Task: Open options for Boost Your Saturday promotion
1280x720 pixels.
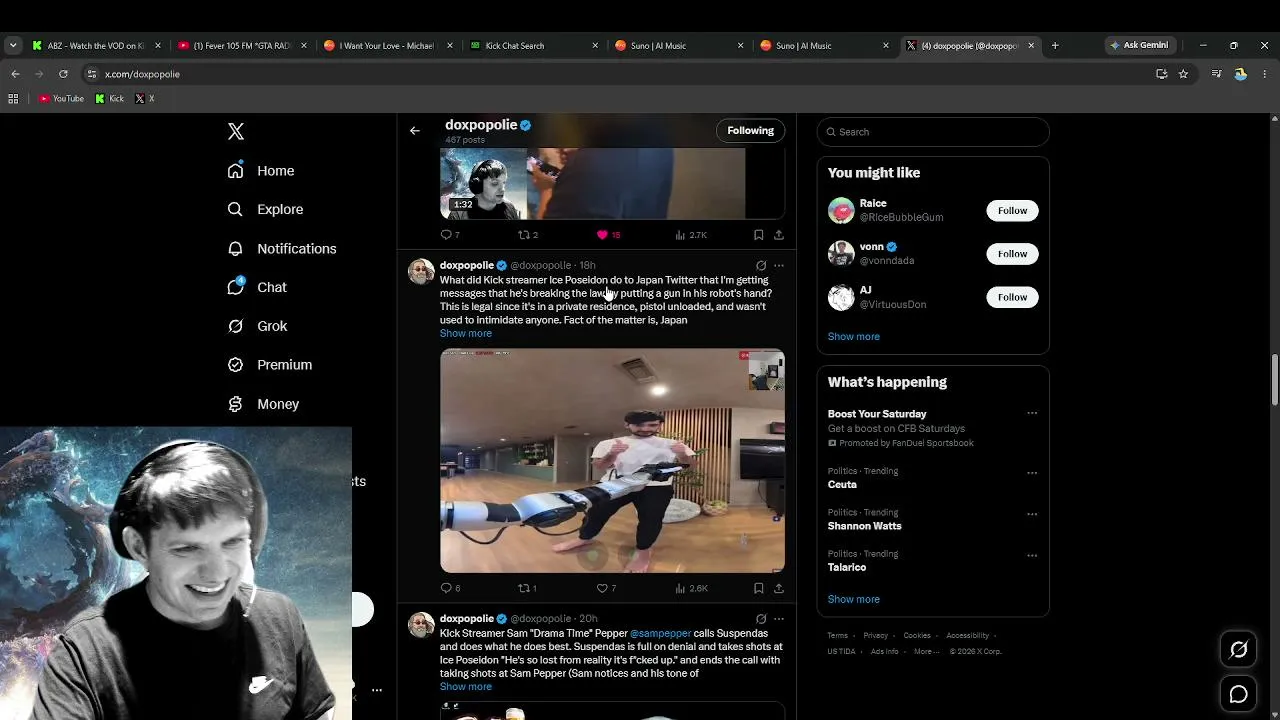Action: click(1032, 413)
